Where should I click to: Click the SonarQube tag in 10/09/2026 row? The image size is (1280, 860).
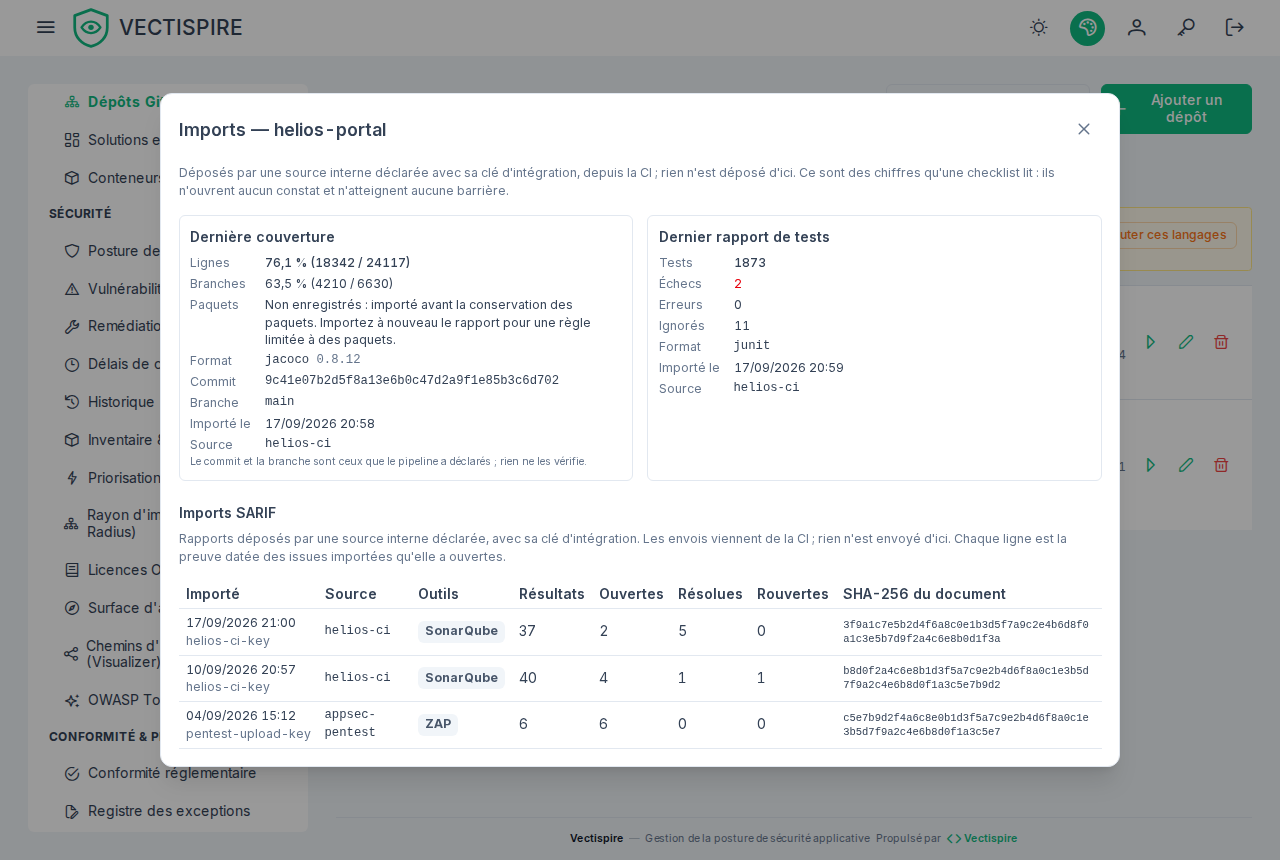pos(461,678)
